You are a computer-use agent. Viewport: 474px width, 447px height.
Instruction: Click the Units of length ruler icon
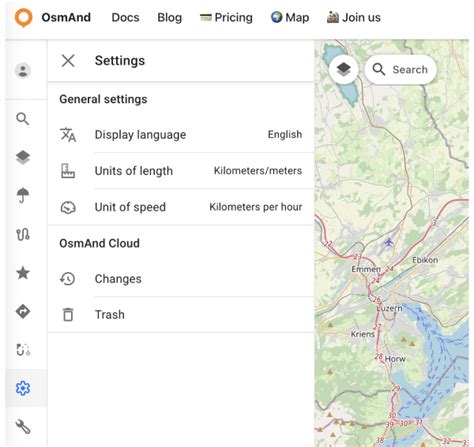(68, 171)
